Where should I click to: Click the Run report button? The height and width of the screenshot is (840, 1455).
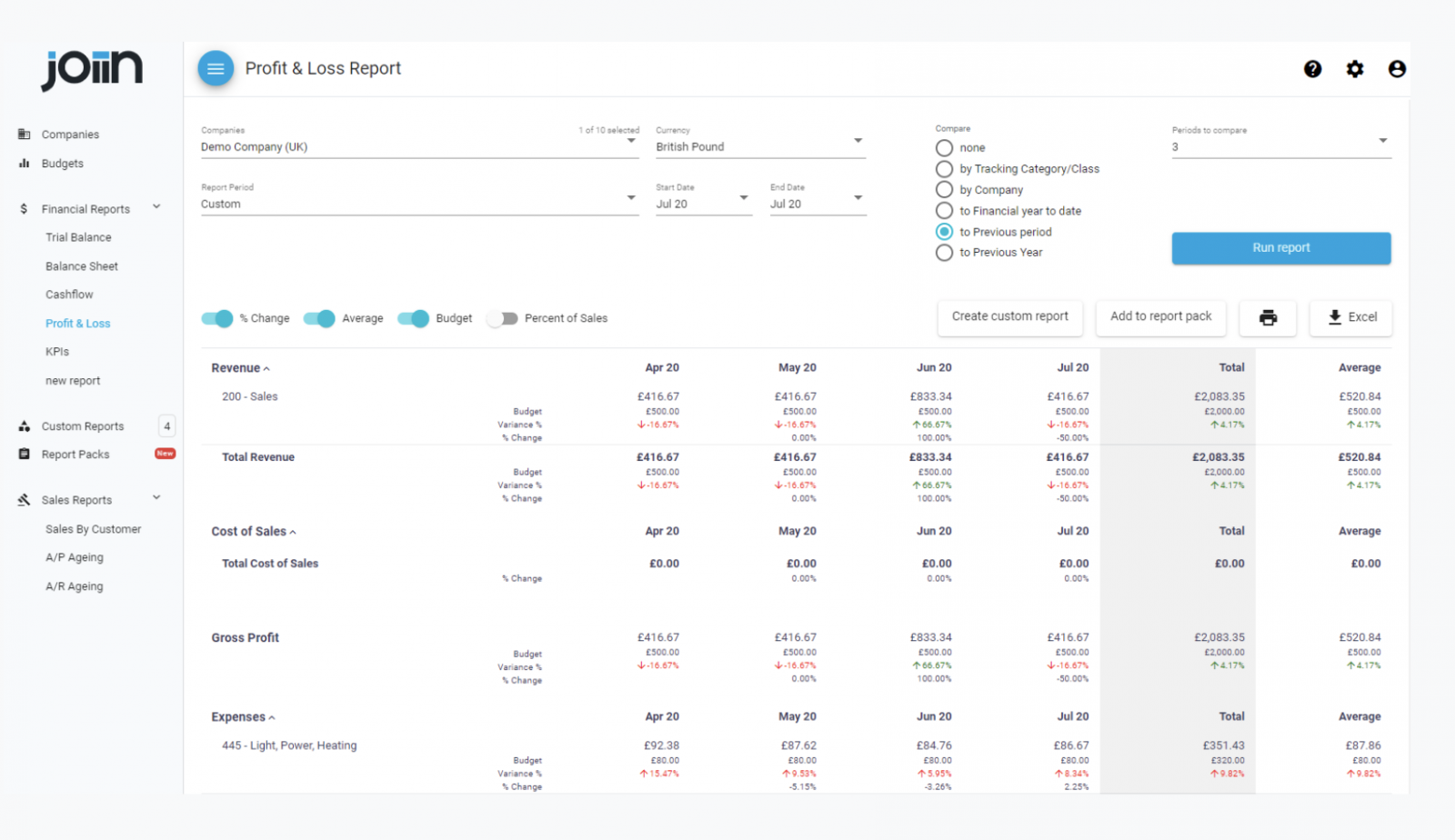pyautogui.click(x=1280, y=247)
